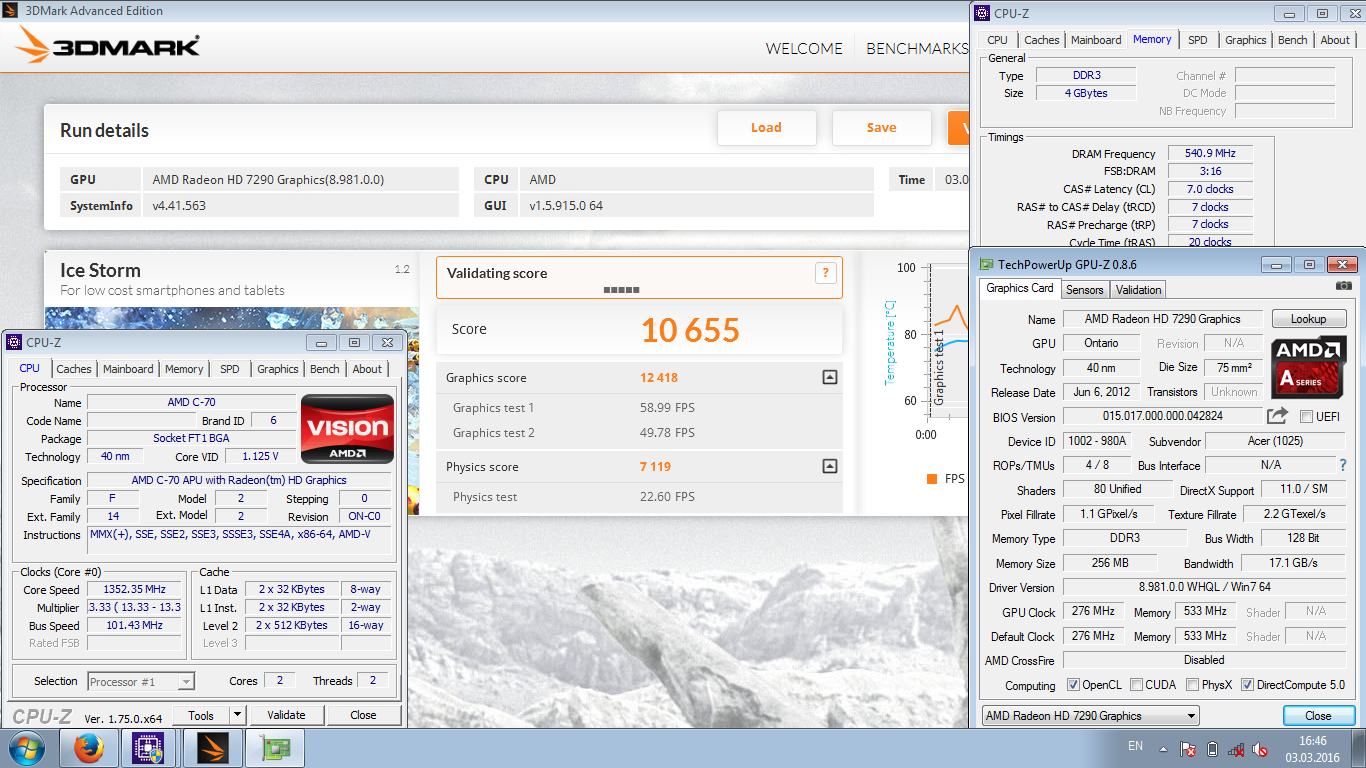Open CPU-Z chip icon on taskbar

click(x=149, y=748)
